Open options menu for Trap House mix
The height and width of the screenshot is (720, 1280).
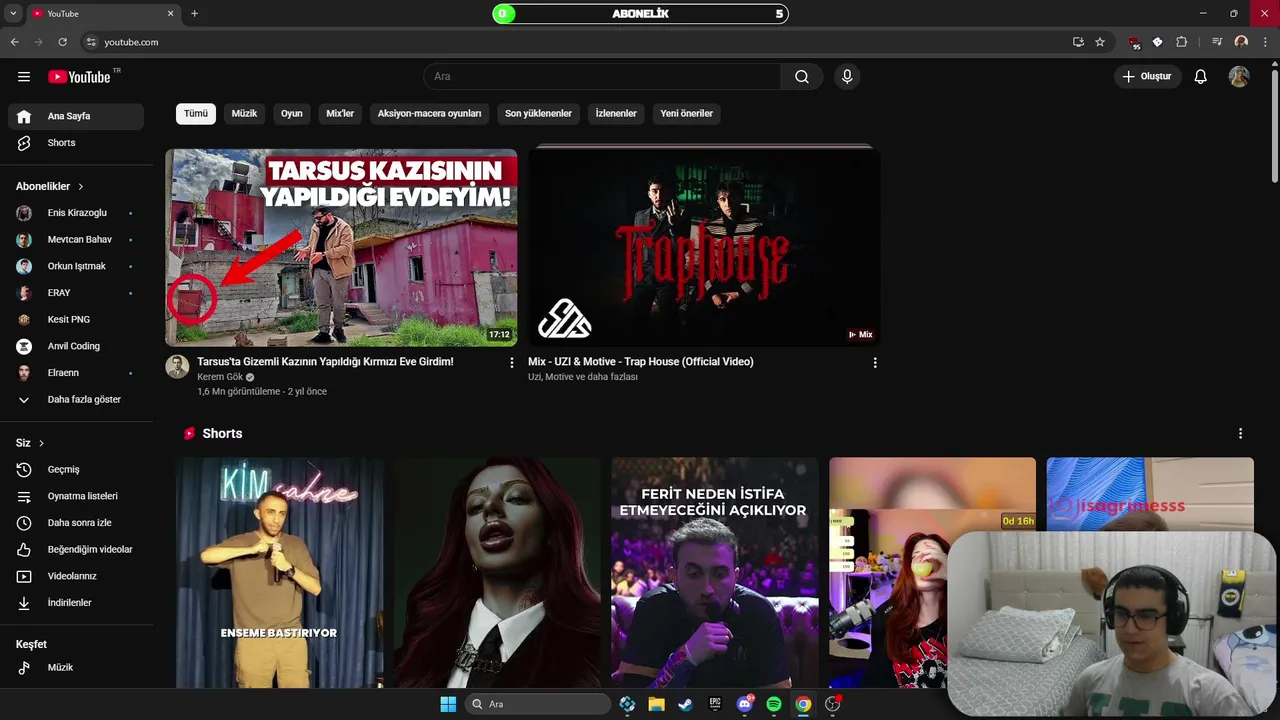(875, 363)
